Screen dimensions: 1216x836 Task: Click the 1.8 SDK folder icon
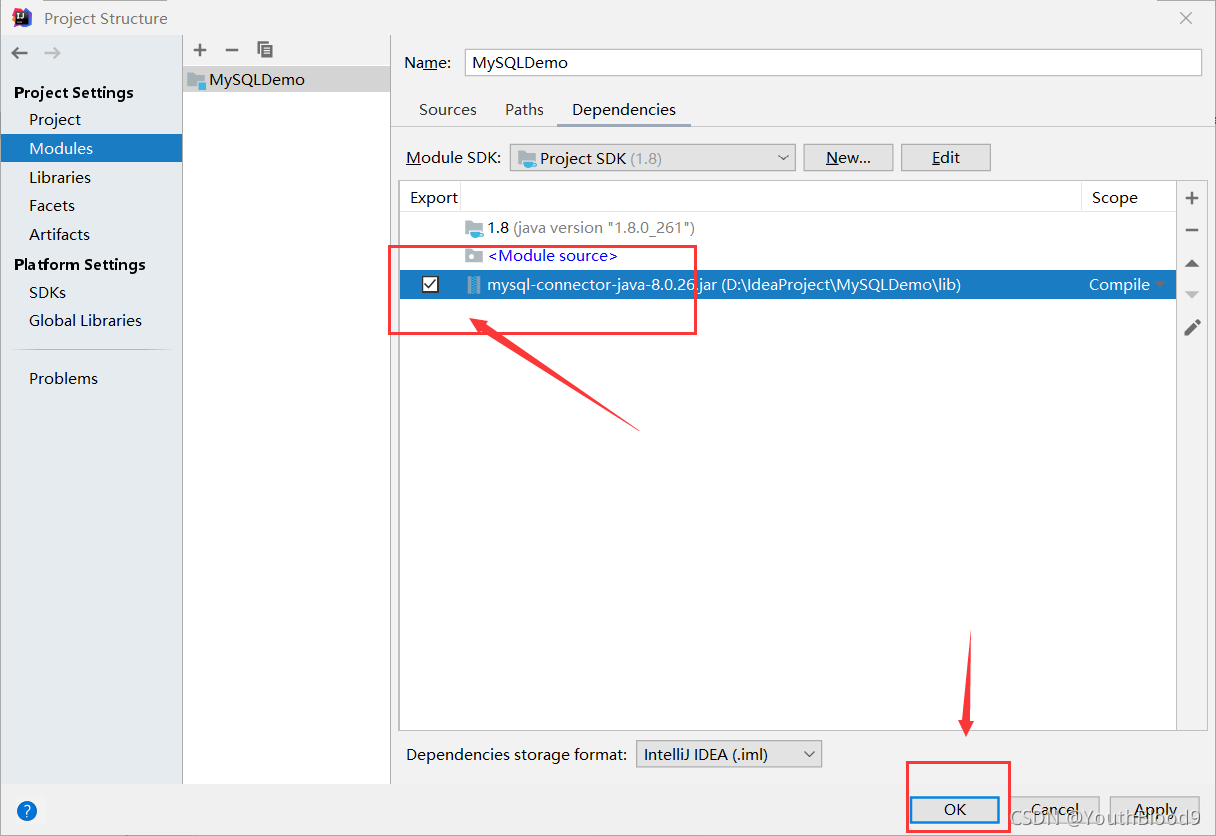(474, 228)
